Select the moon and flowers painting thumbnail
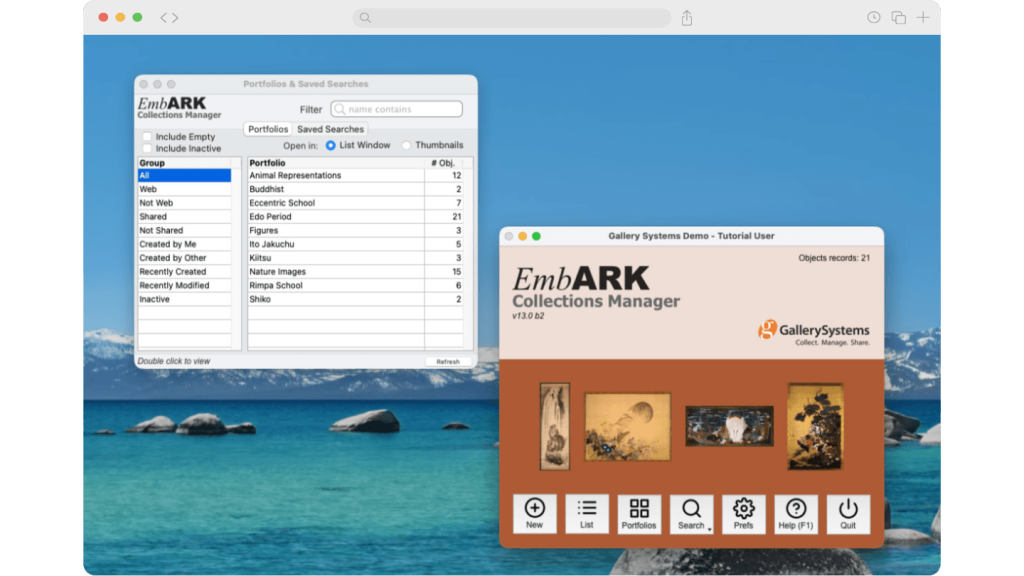This screenshot has width=1024, height=576. [x=627, y=426]
